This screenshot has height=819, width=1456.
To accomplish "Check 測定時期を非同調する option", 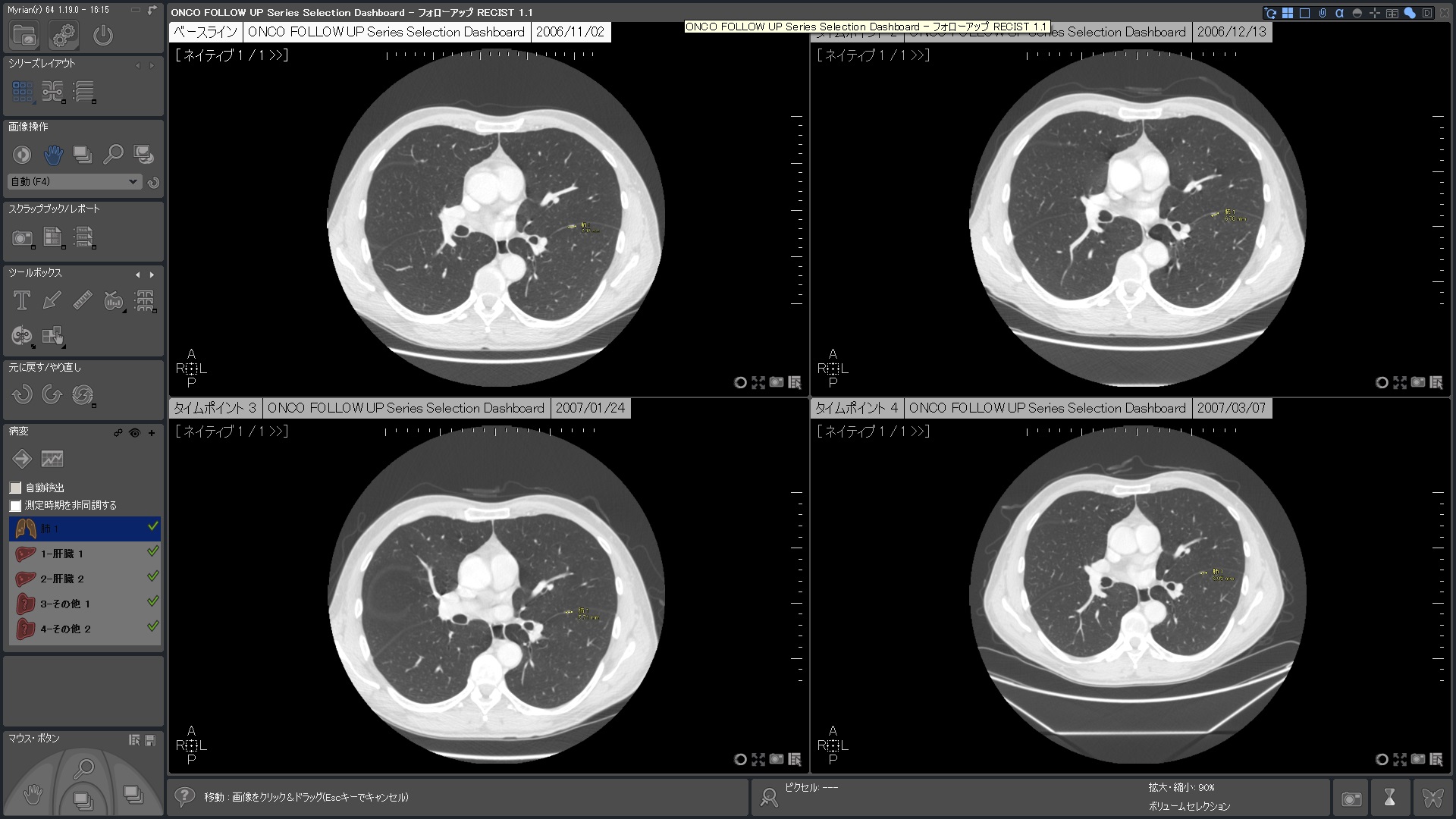I will click(15, 505).
